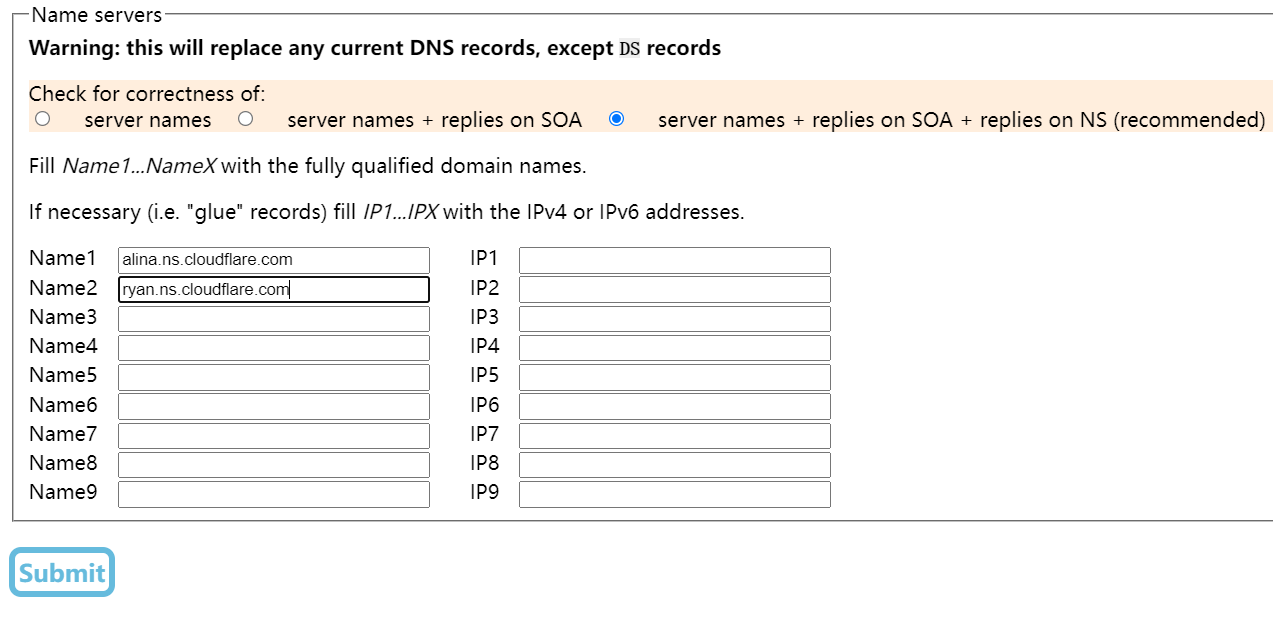Select recommended SOA + NS replies radio option
Image resolution: width=1273 pixels, height=619 pixels.
point(616,119)
